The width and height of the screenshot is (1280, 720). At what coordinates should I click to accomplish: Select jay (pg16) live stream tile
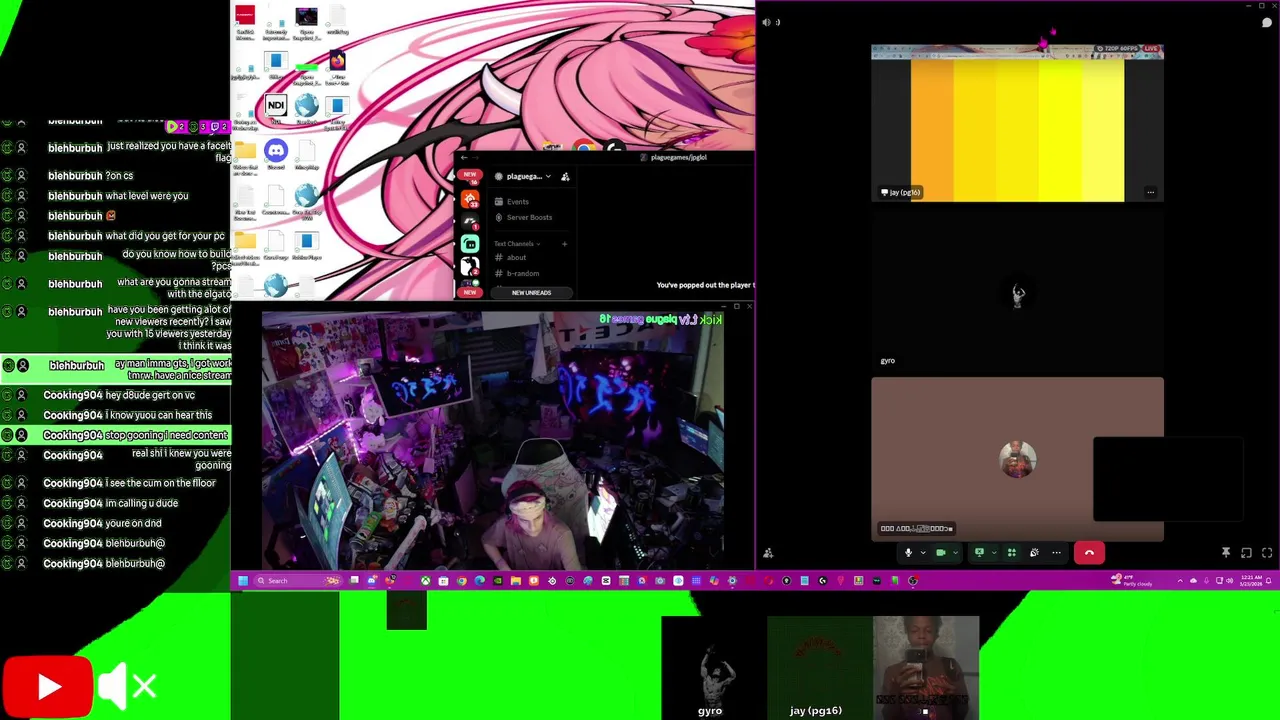click(x=1017, y=123)
